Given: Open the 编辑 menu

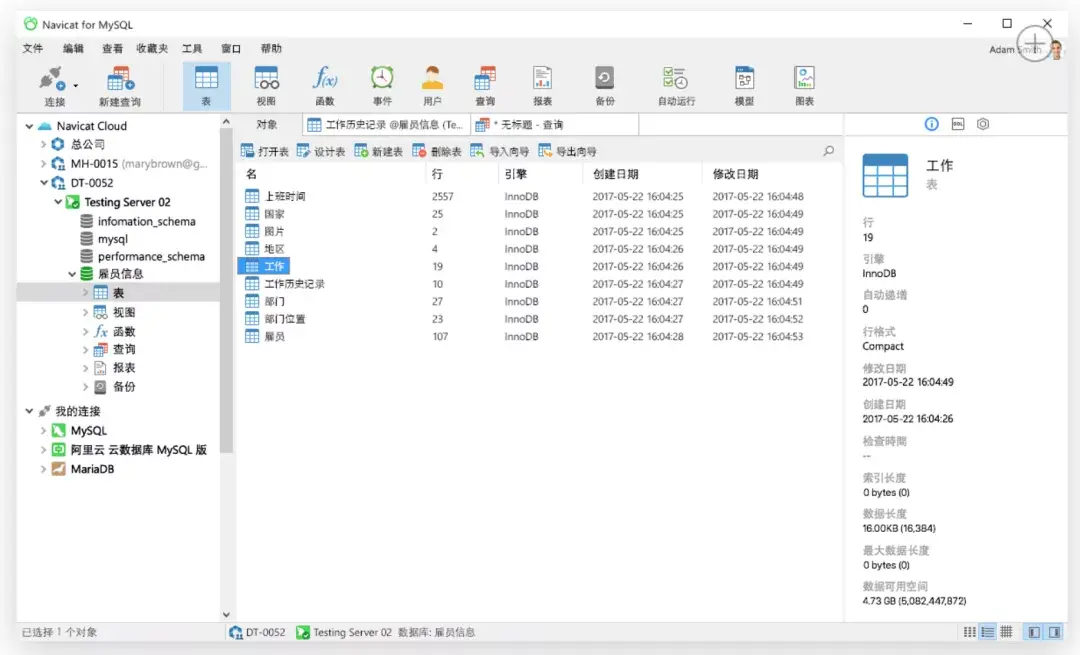Looking at the screenshot, I should tap(73, 48).
